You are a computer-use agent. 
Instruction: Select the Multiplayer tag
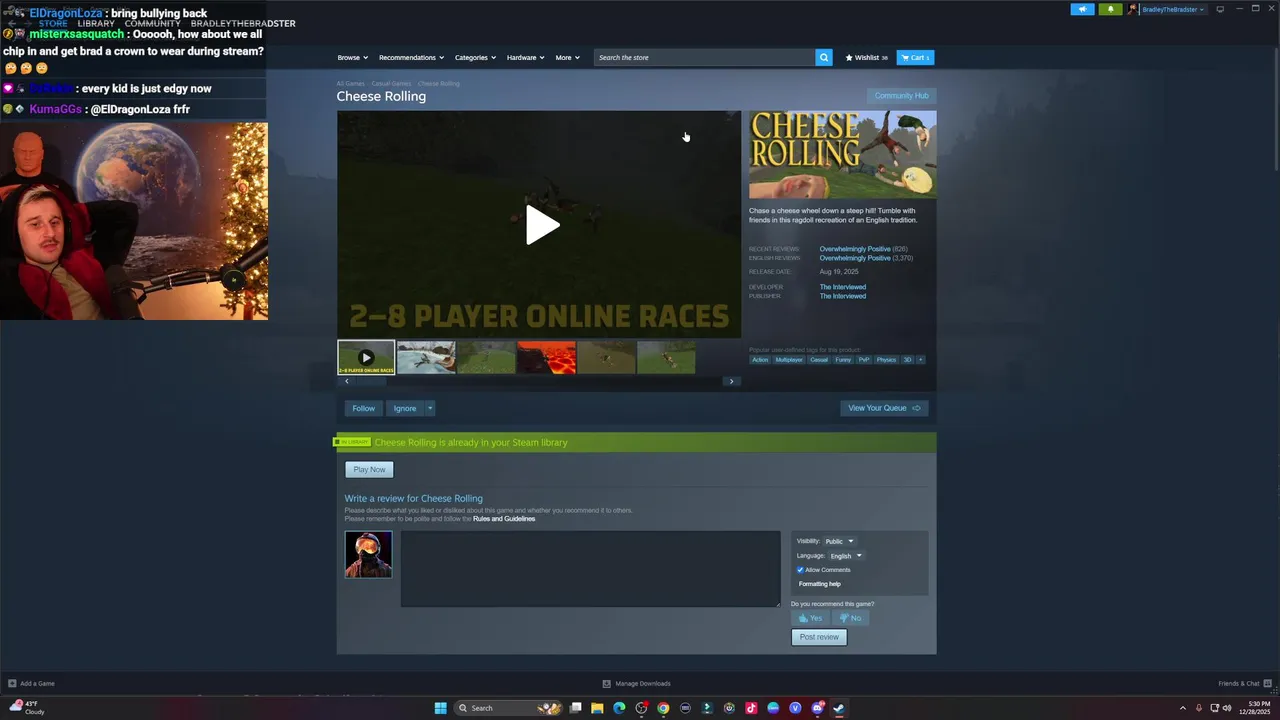click(789, 360)
